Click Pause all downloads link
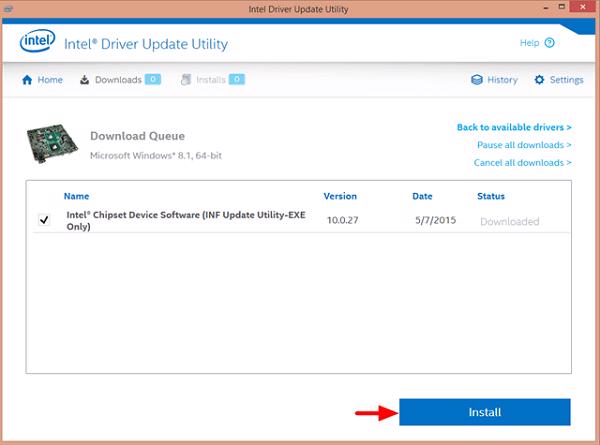The image size is (600, 445). click(524, 145)
